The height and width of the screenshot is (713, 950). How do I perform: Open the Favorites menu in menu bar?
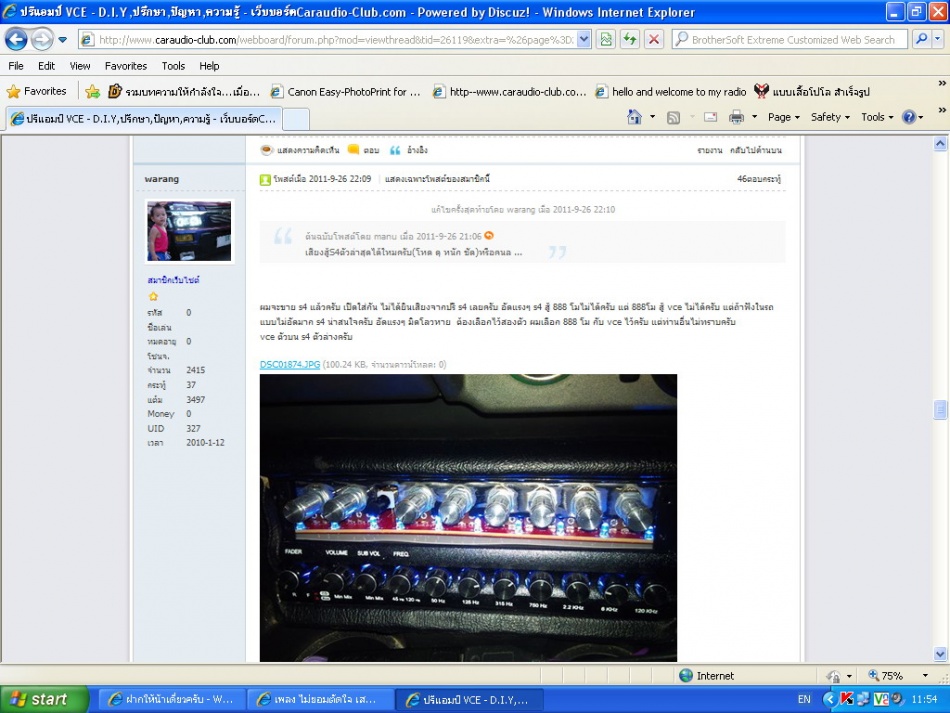(126, 66)
